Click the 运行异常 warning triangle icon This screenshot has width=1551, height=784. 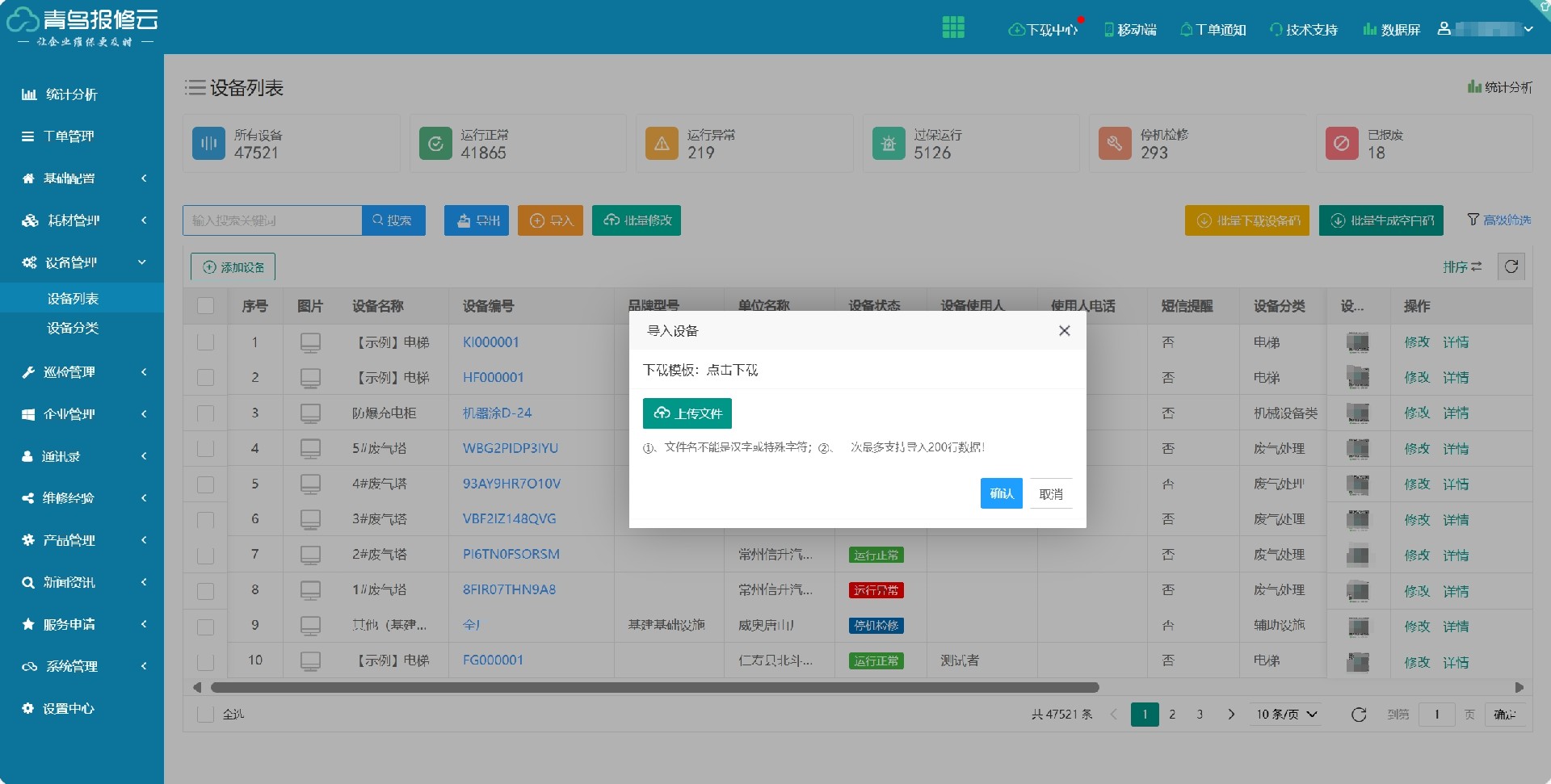click(662, 144)
